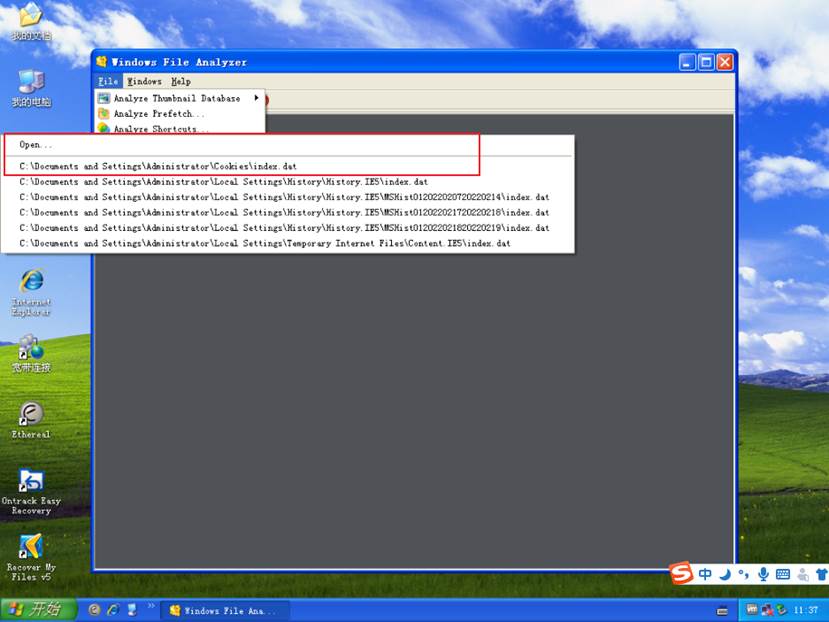Click the microphone voice input icon

point(763,574)
